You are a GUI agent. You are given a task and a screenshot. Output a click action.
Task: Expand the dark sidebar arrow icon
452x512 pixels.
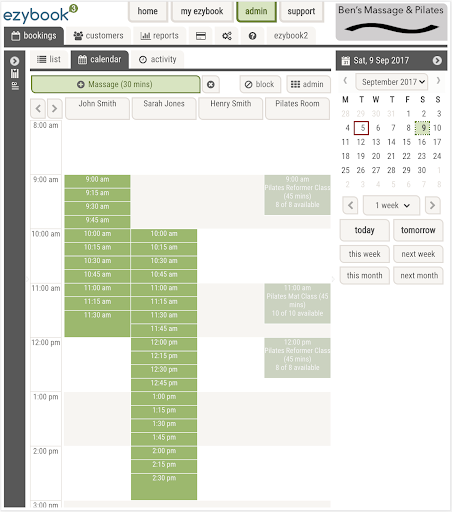pos(14,61)
